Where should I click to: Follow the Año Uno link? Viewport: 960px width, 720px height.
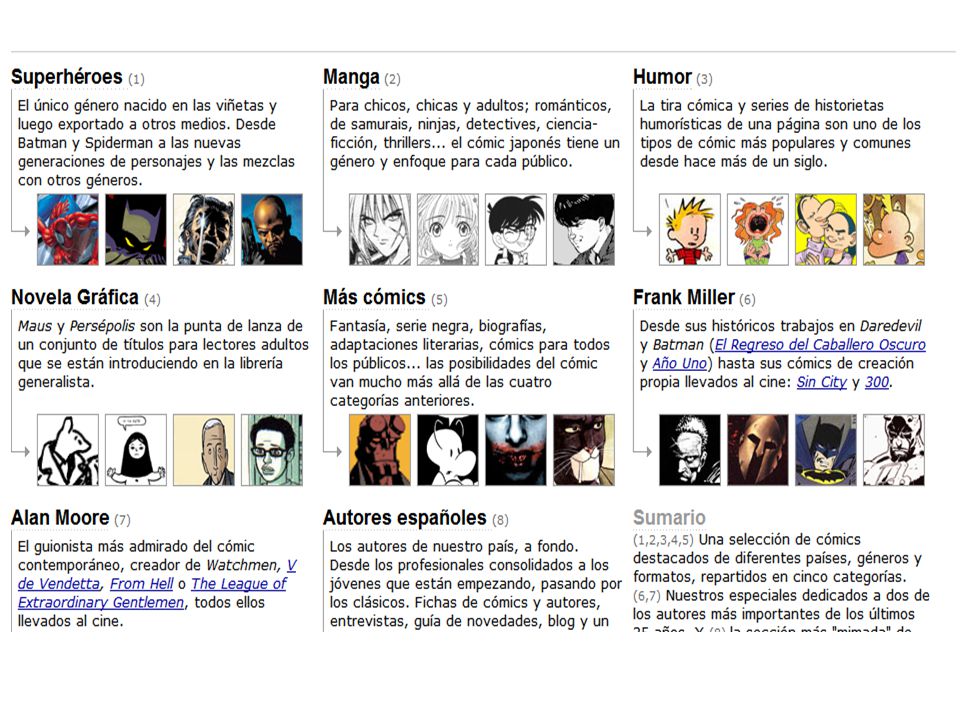pos(679,364)
